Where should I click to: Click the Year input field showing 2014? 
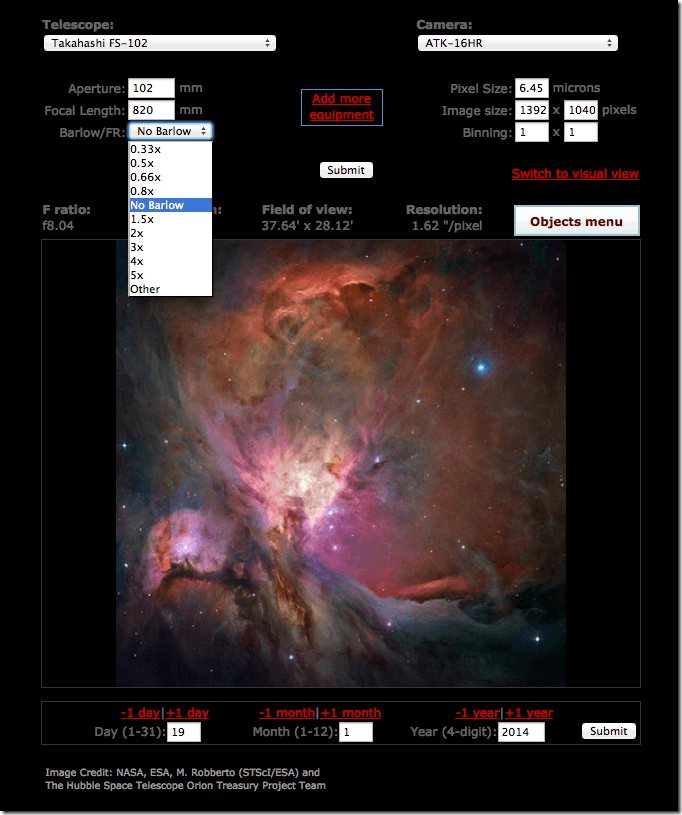521,732
